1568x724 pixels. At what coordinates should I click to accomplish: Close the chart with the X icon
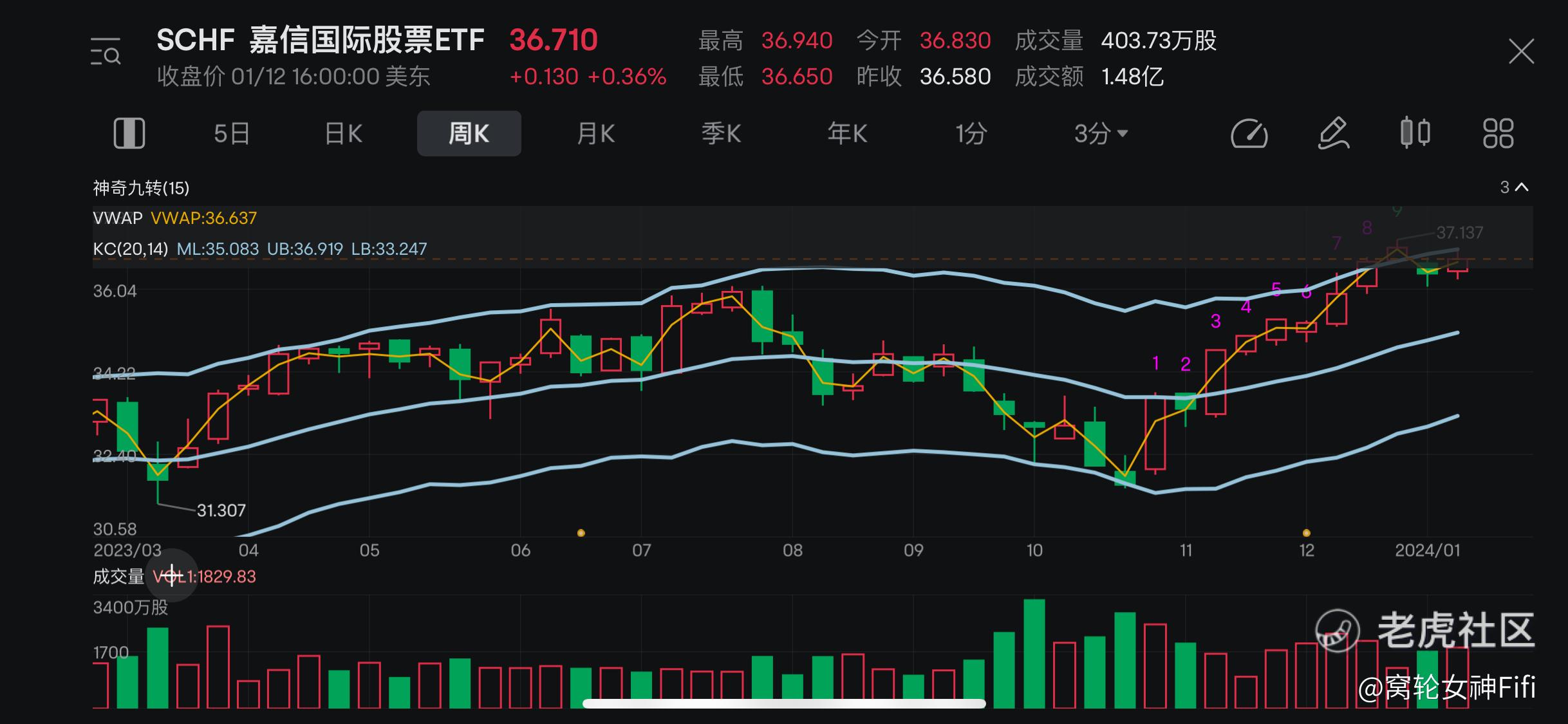[x=1521, y=51]
